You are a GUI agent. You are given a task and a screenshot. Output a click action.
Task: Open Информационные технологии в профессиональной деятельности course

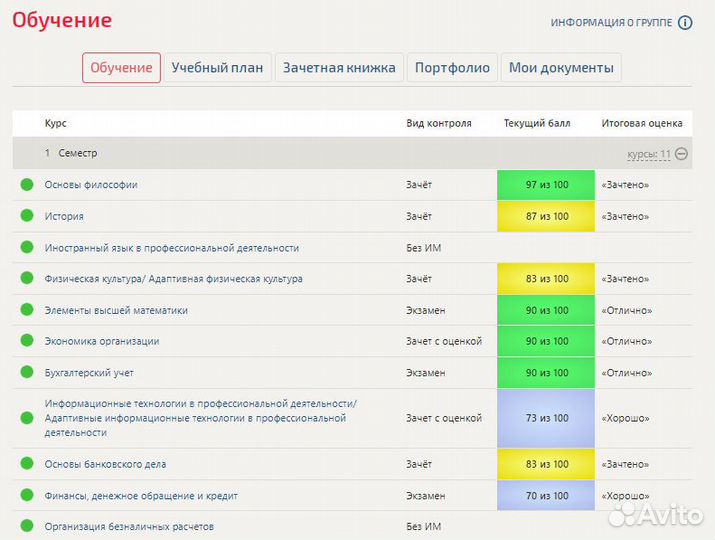(201, 418)
